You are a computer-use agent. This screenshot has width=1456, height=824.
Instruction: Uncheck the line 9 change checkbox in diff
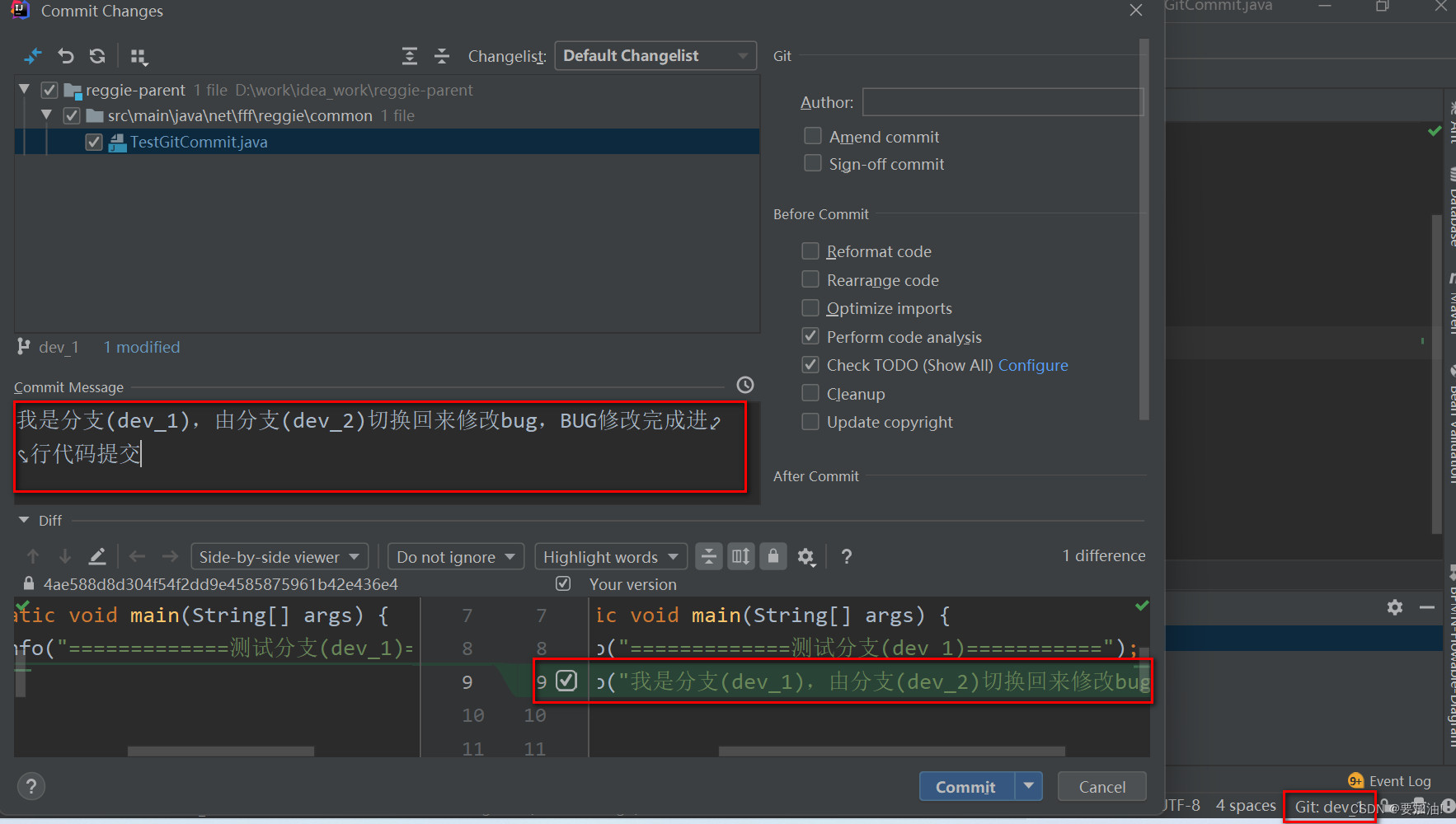[566, 681]
